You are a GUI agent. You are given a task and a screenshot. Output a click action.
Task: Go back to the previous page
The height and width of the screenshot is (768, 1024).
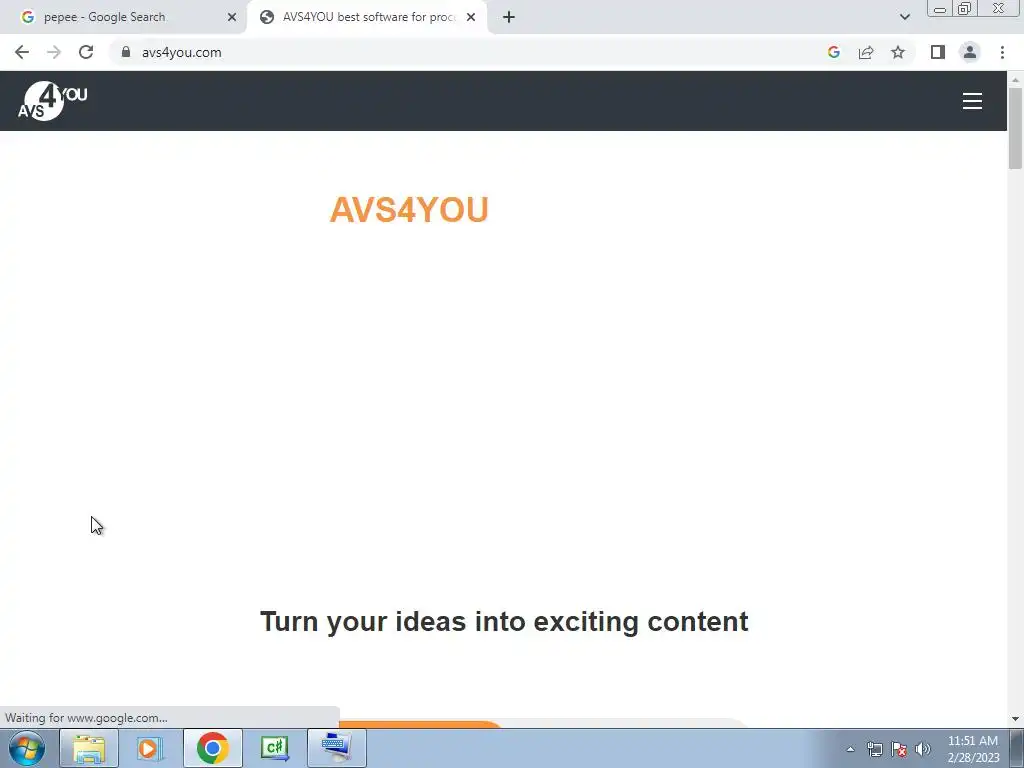click(22, 52)
